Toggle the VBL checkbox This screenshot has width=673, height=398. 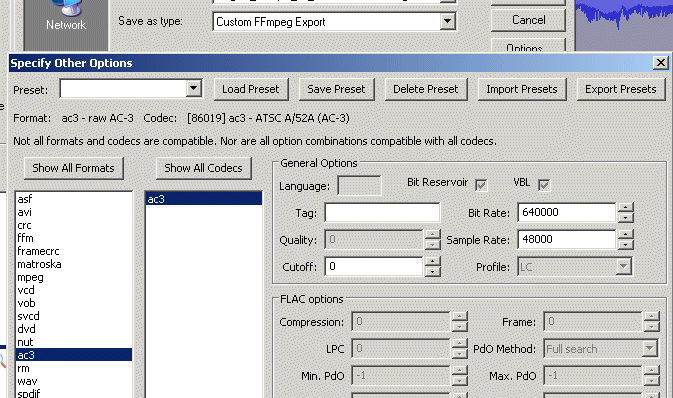tap(544, 185)
